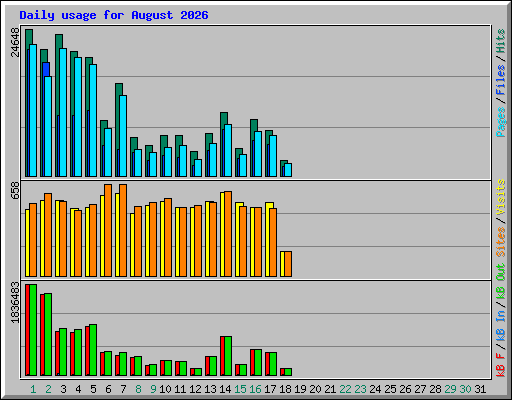Click day 27 on the x-axis
512x400 pixels.
point(420,389)
